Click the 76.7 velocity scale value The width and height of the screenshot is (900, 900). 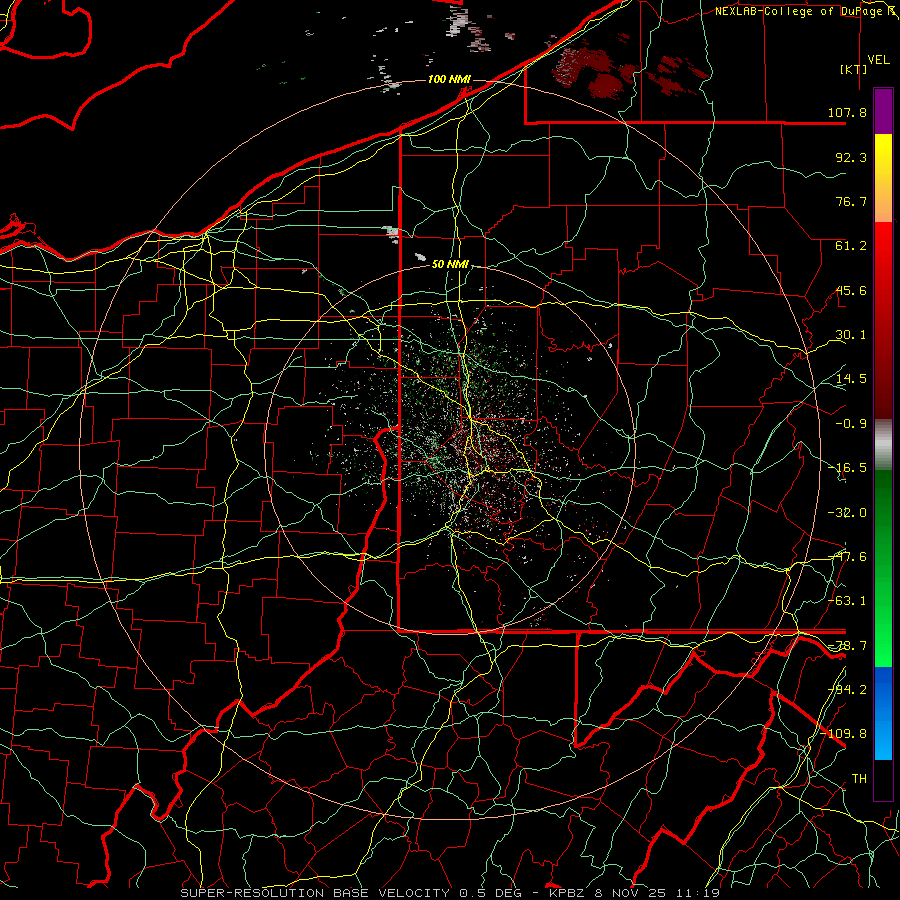[x=851, y=201]
